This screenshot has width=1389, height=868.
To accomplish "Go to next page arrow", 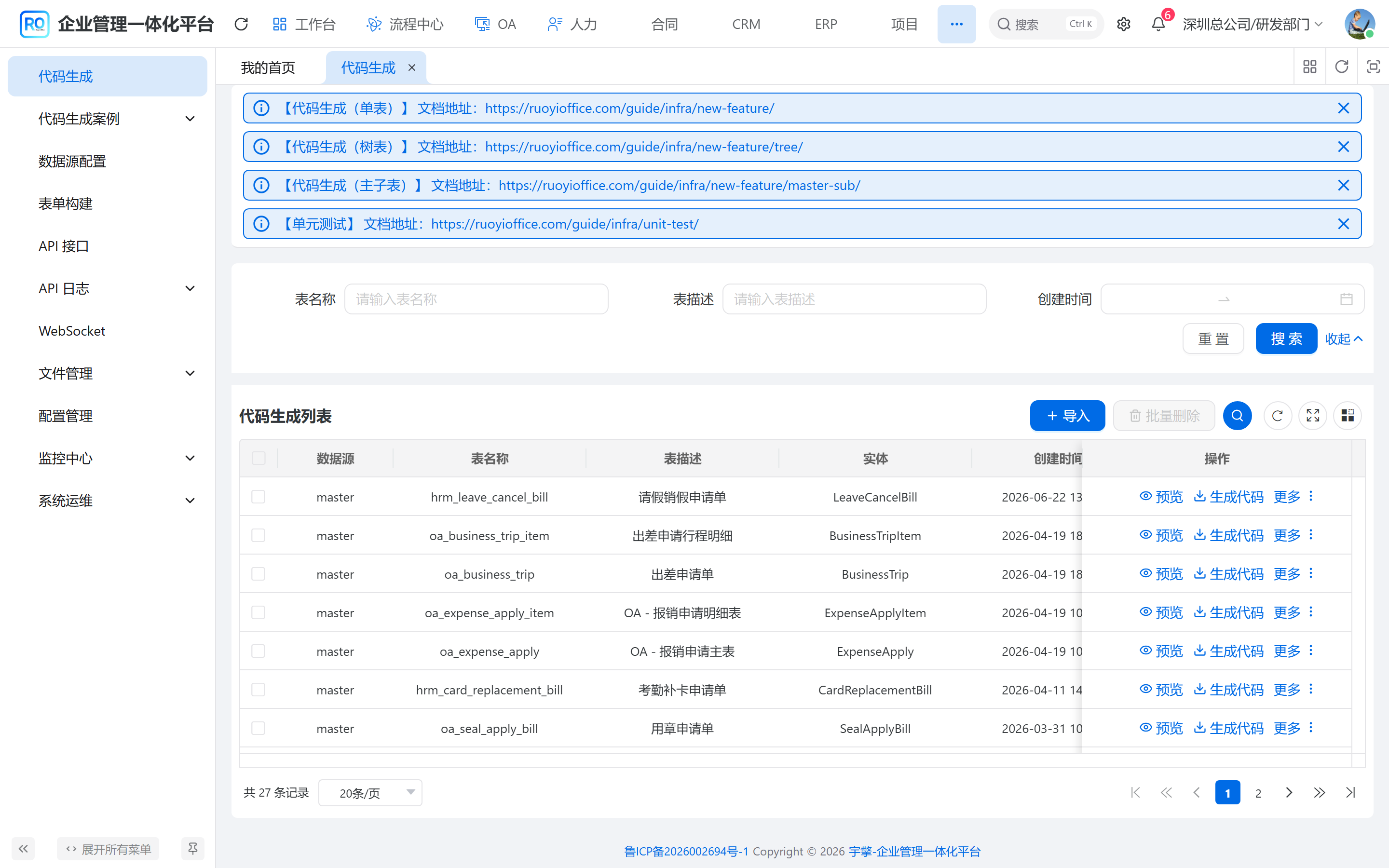I will coord(1289,792).
